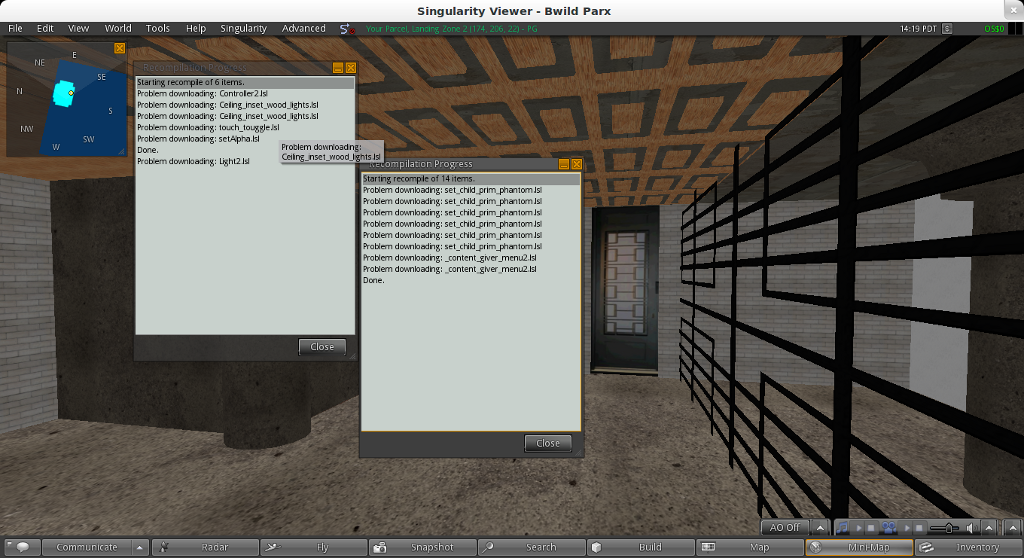The width and height of the screenshot is (1024, 558).
Task: Select the 'Done.' row in 6-item window
Action: (245, 150)
